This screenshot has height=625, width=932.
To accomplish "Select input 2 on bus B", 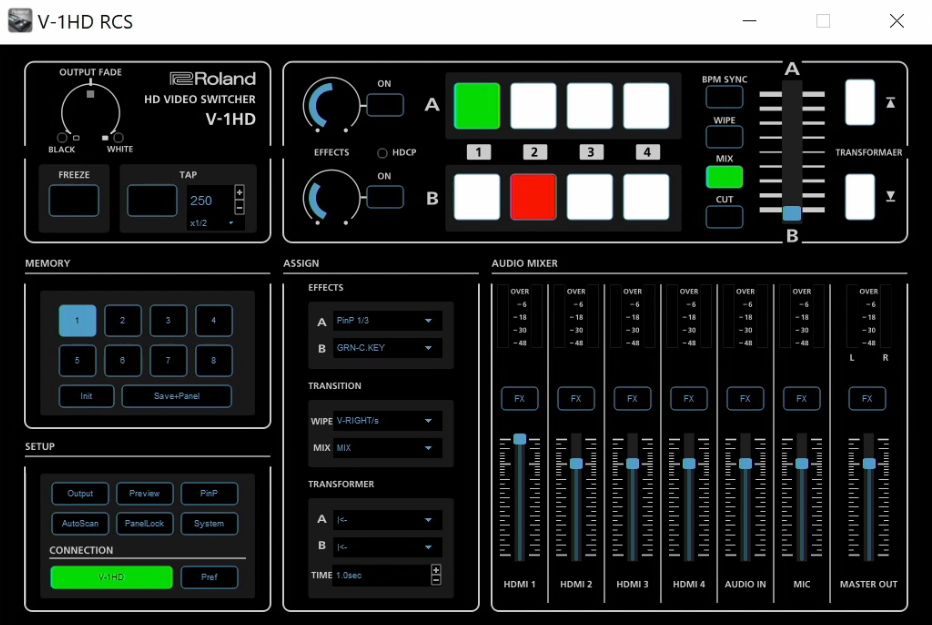I will coord(533,197).
